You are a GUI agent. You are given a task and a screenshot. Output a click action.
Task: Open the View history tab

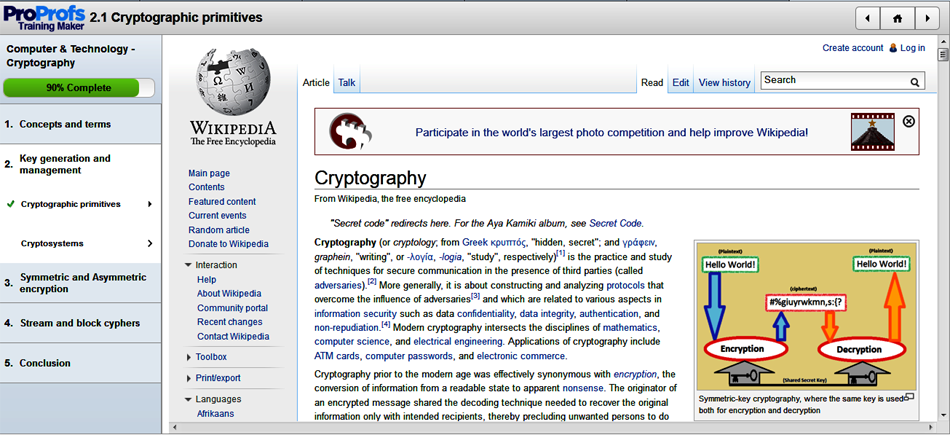724,82
